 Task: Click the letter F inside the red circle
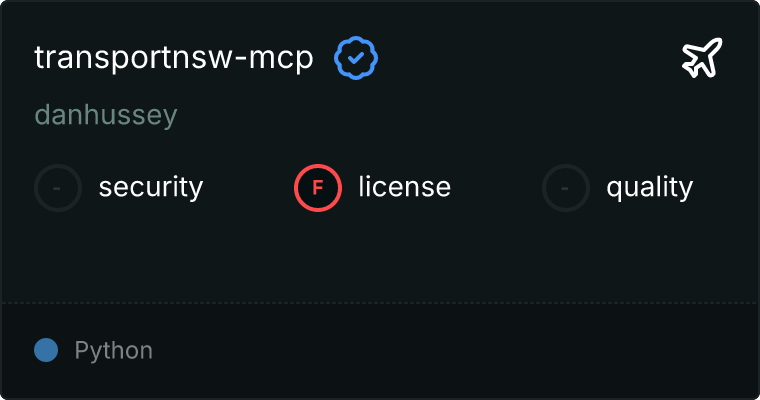click(318, 188)
